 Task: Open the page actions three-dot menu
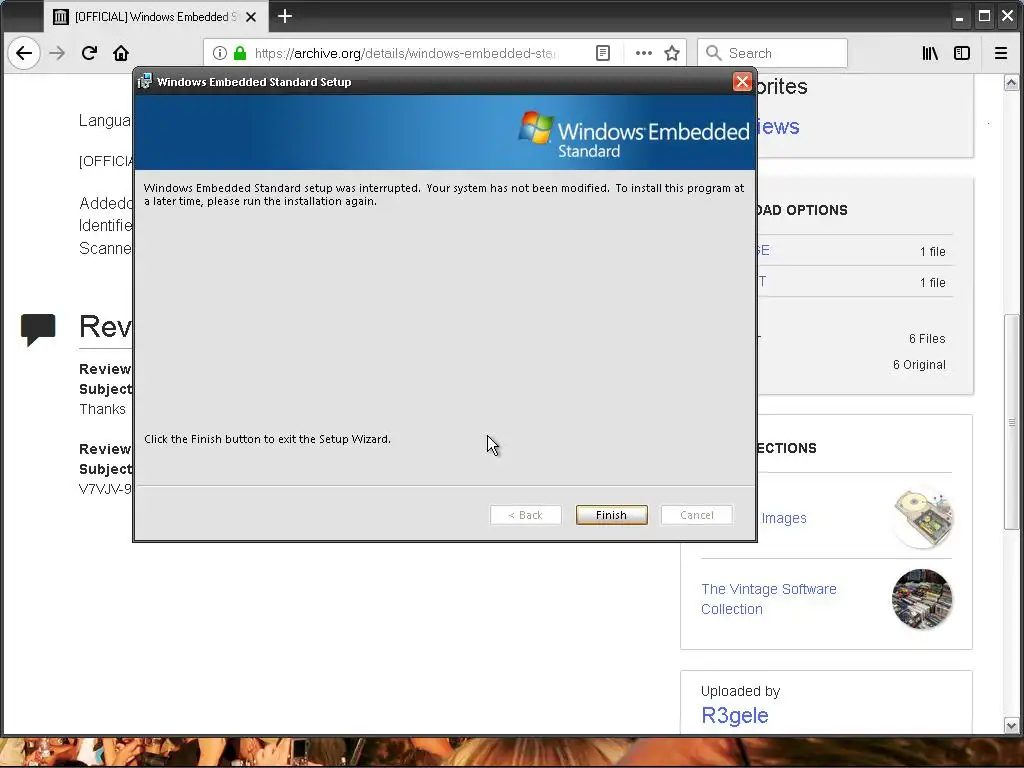click(x=644, y=53)
